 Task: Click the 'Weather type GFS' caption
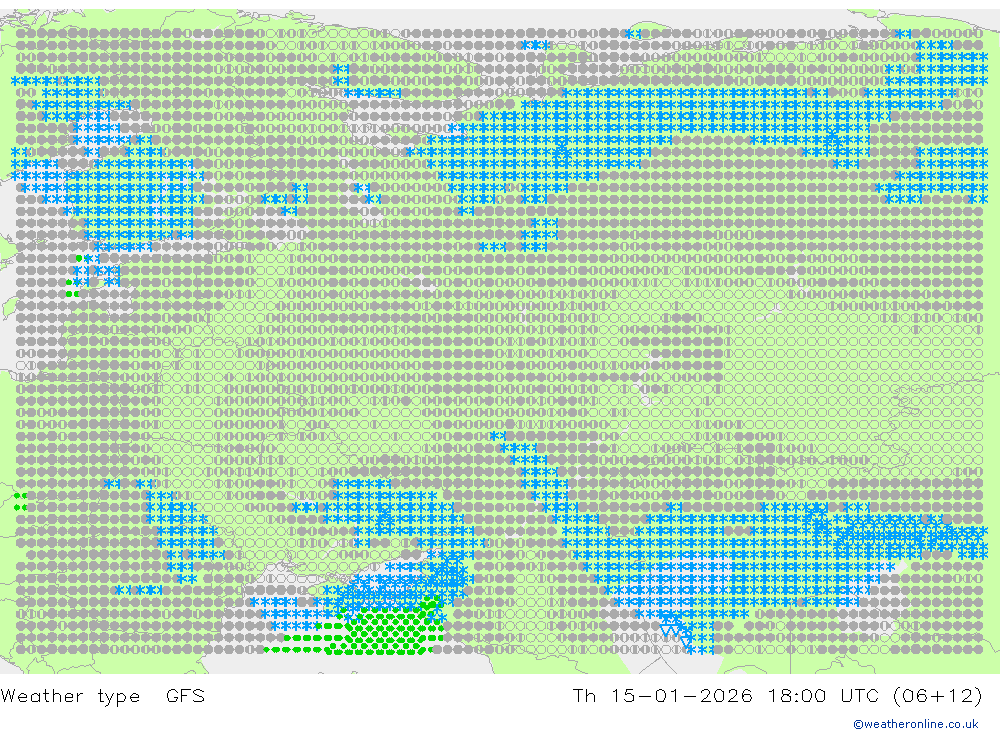pyautogui.click(x=103, y=696)
